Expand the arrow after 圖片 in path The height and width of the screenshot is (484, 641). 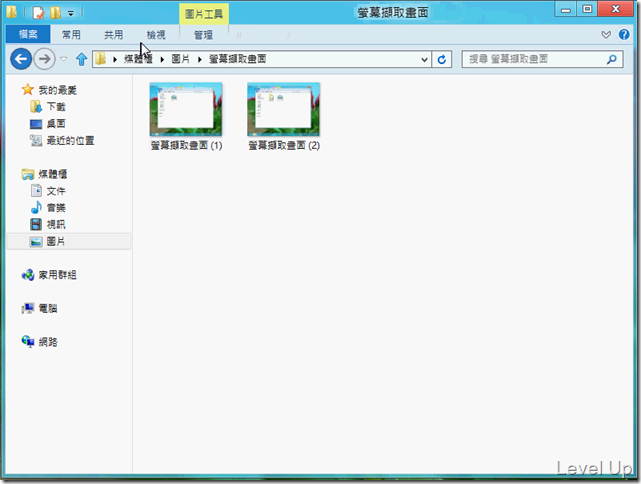[199, 60]
